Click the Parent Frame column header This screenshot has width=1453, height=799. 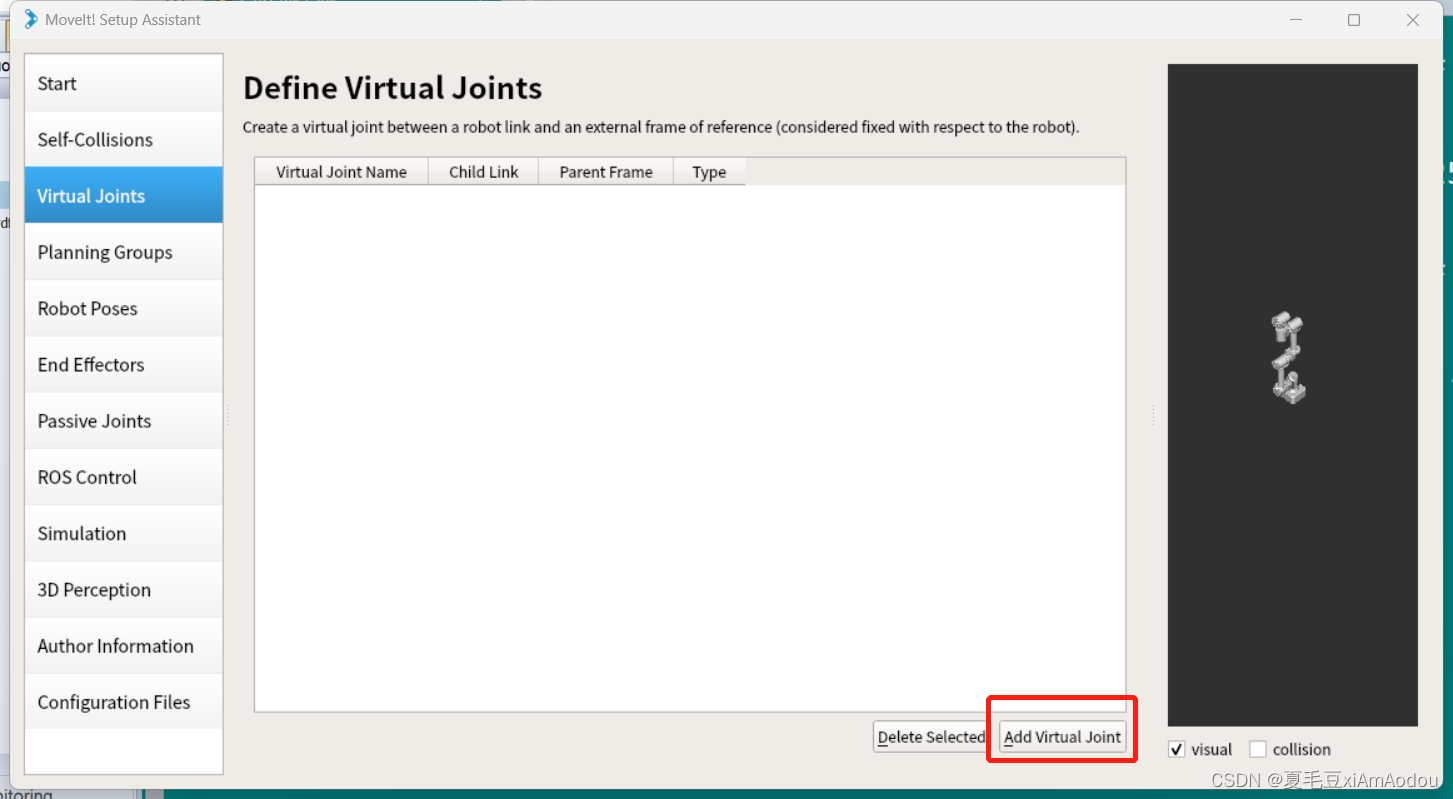point(606,171)
